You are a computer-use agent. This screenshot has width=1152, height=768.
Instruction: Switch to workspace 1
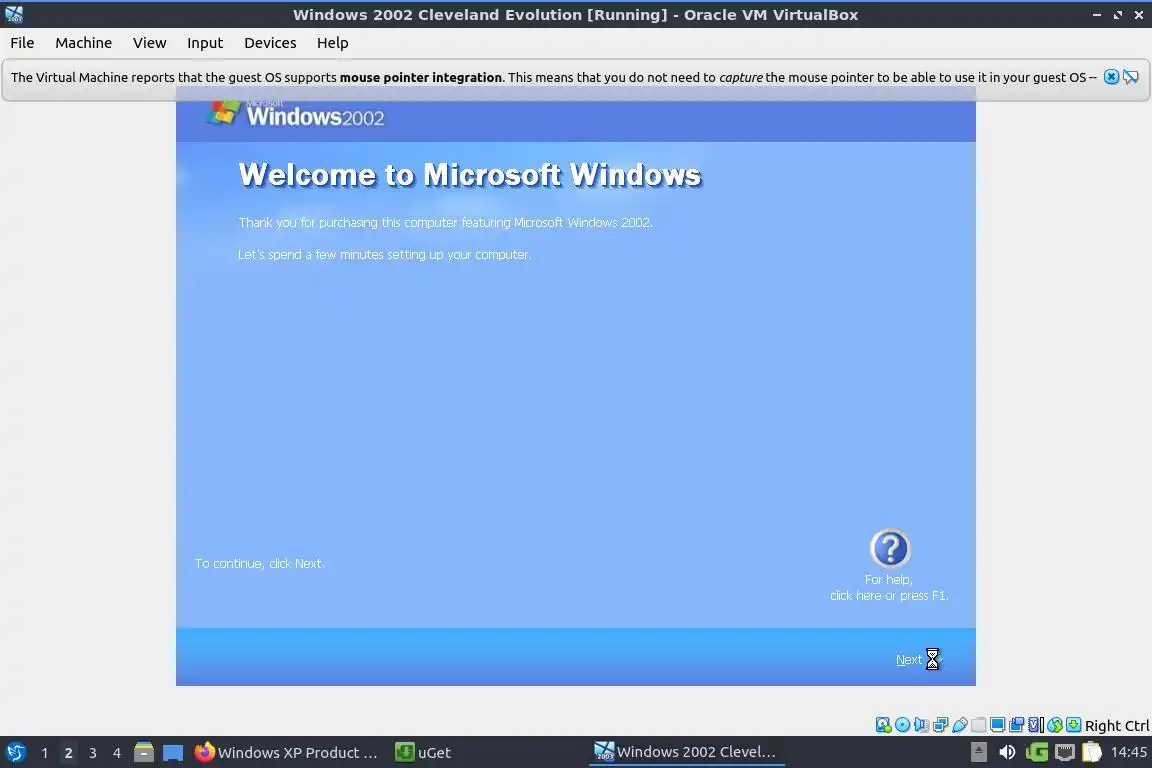(45, 753)
